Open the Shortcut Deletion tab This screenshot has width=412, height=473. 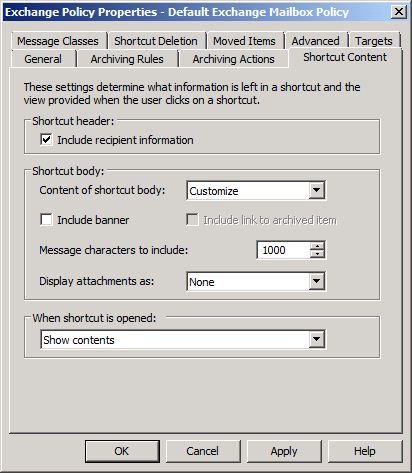click(156, 41)
